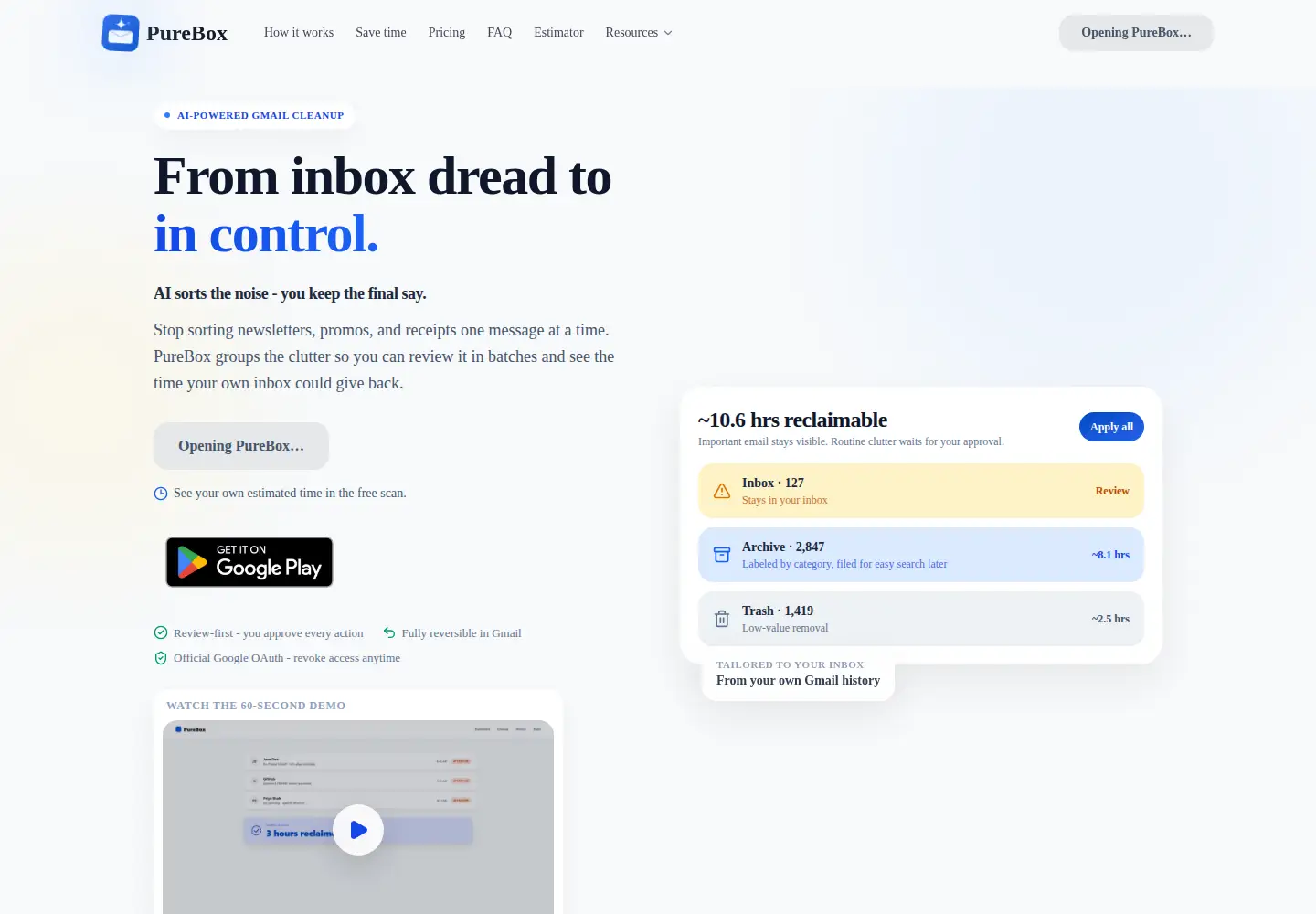Click Low-value removal subtitle
1316x914 pixels.
point(785,628)
